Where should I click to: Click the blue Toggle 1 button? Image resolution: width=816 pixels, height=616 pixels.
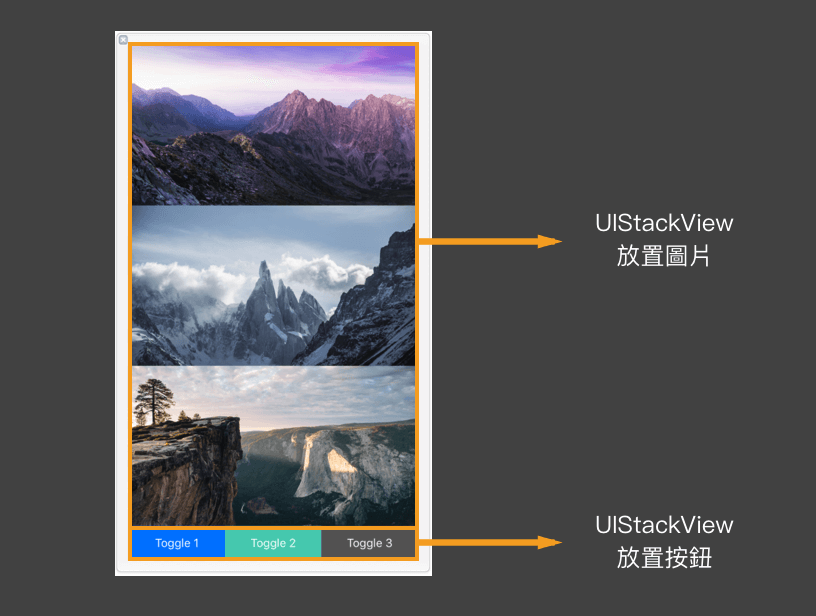(178, 543)
